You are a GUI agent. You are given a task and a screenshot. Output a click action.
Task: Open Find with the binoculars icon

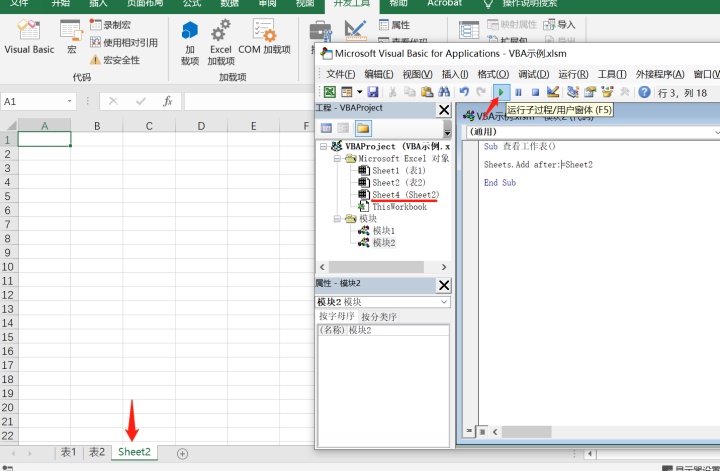(444, 92)
